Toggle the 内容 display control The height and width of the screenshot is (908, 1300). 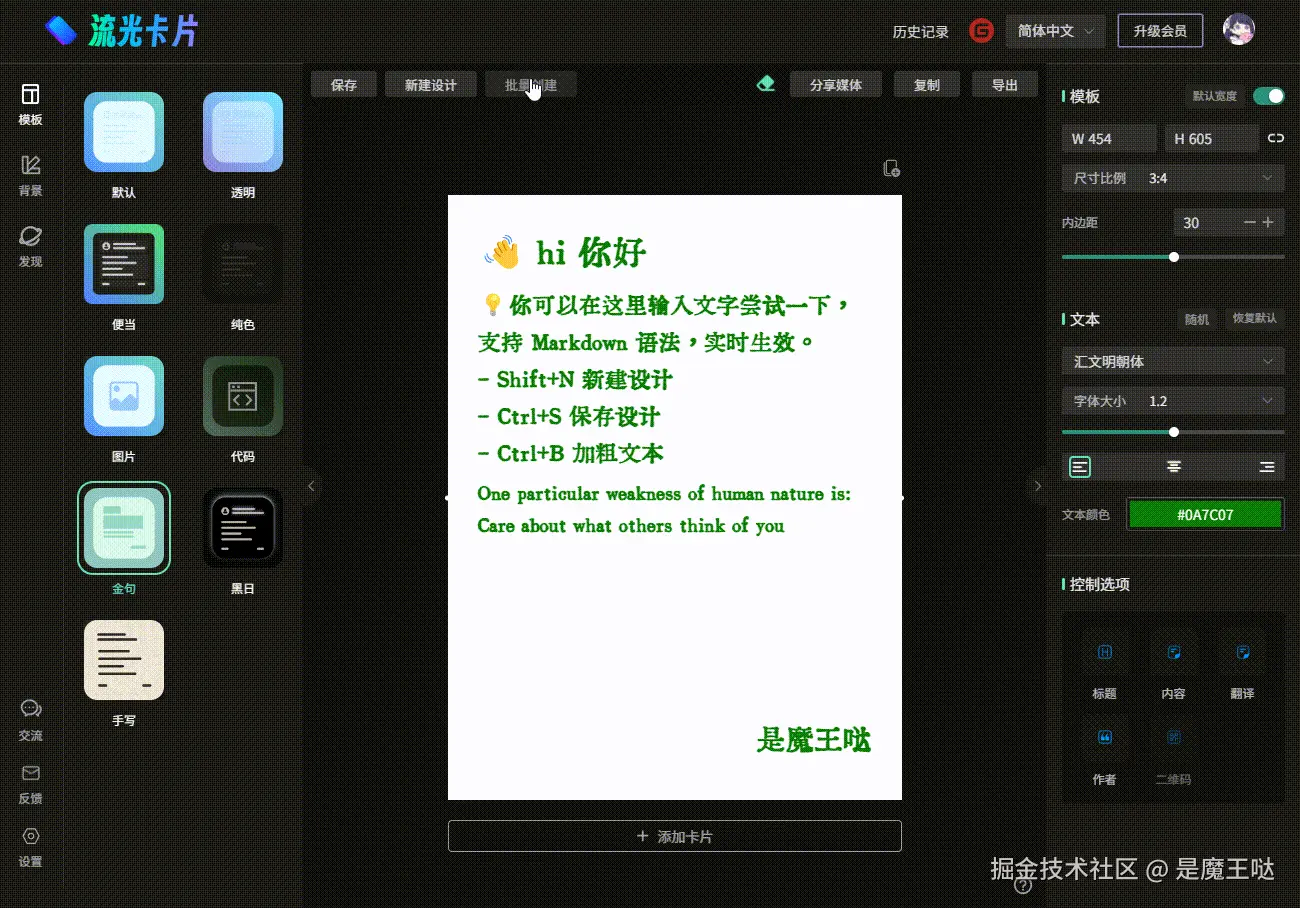tap(1174, 652)
